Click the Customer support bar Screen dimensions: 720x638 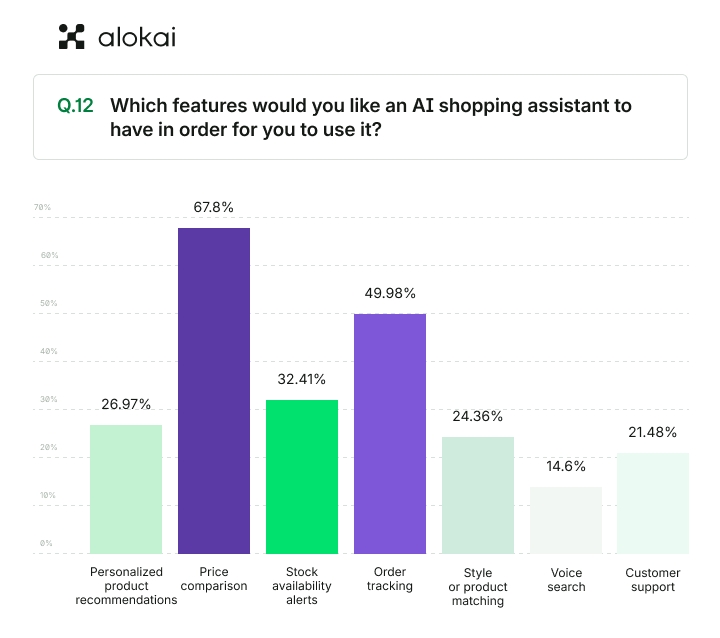[x=653, y=503]
